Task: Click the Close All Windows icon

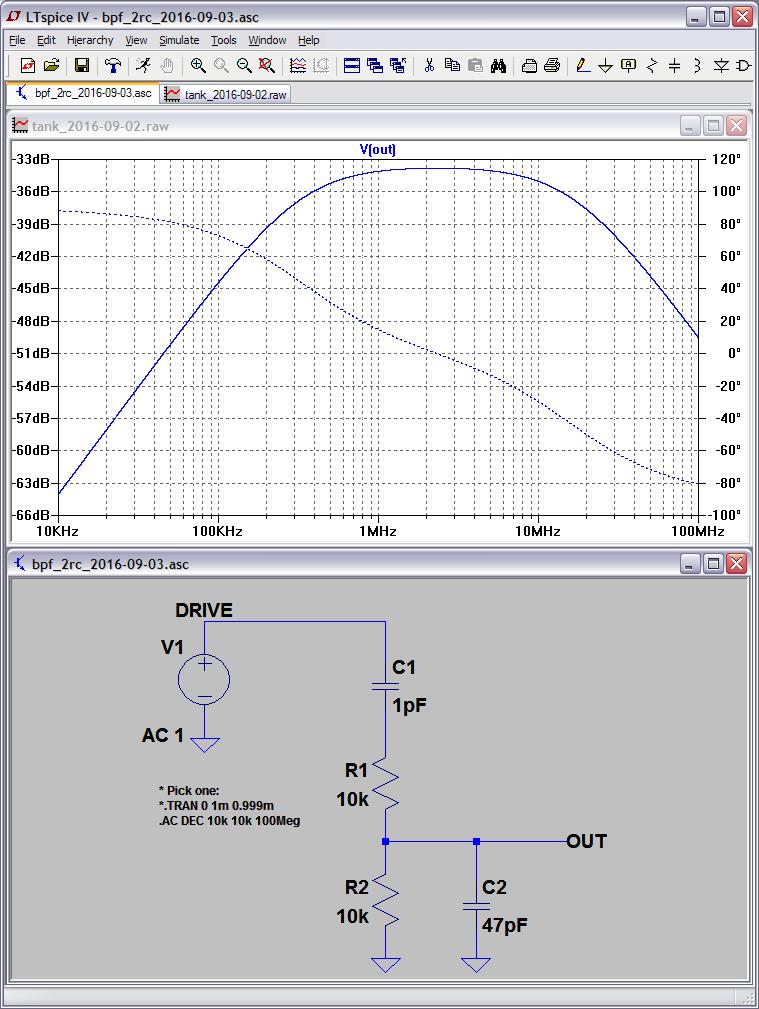Action: (398, 65)
